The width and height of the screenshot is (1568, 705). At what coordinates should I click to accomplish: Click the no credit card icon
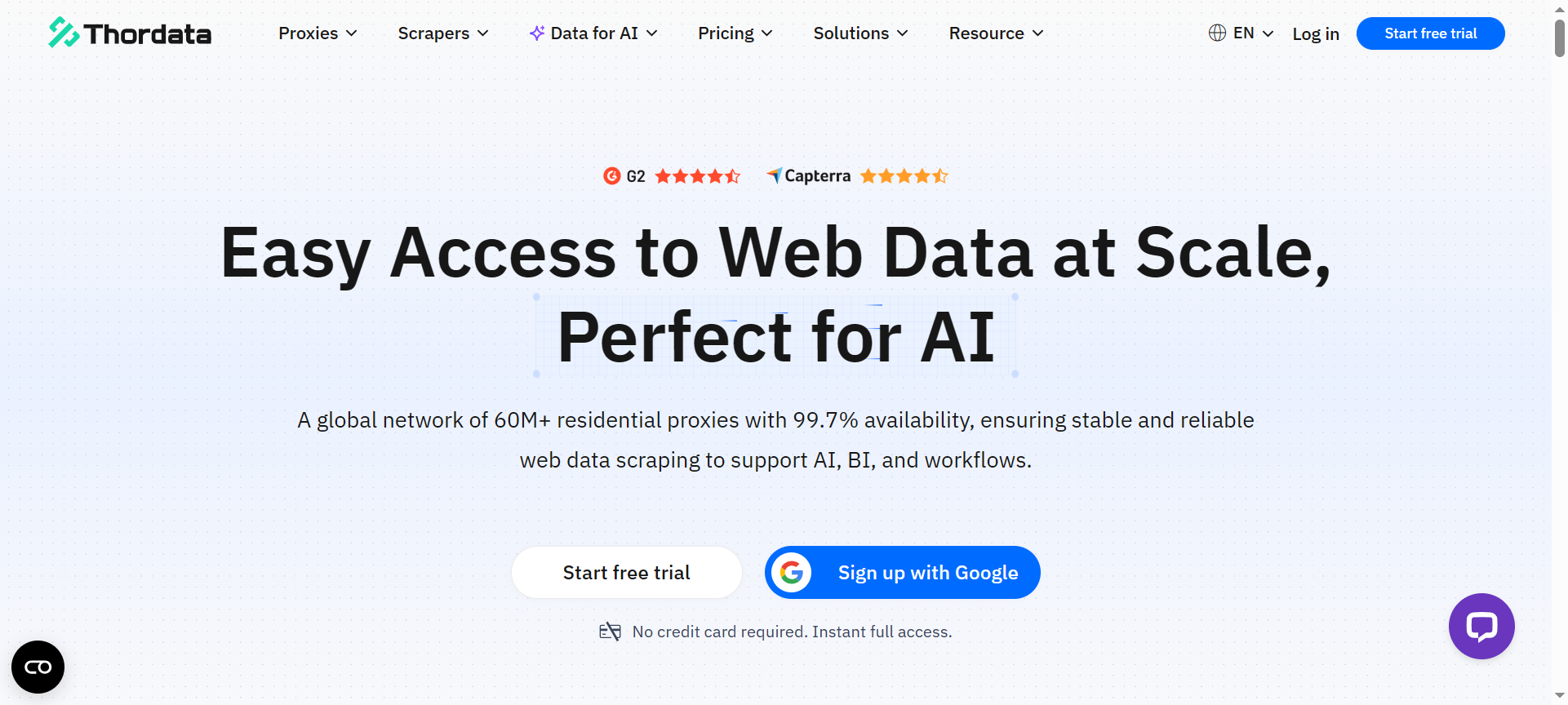pyautogui.click(x=610, y=632)
